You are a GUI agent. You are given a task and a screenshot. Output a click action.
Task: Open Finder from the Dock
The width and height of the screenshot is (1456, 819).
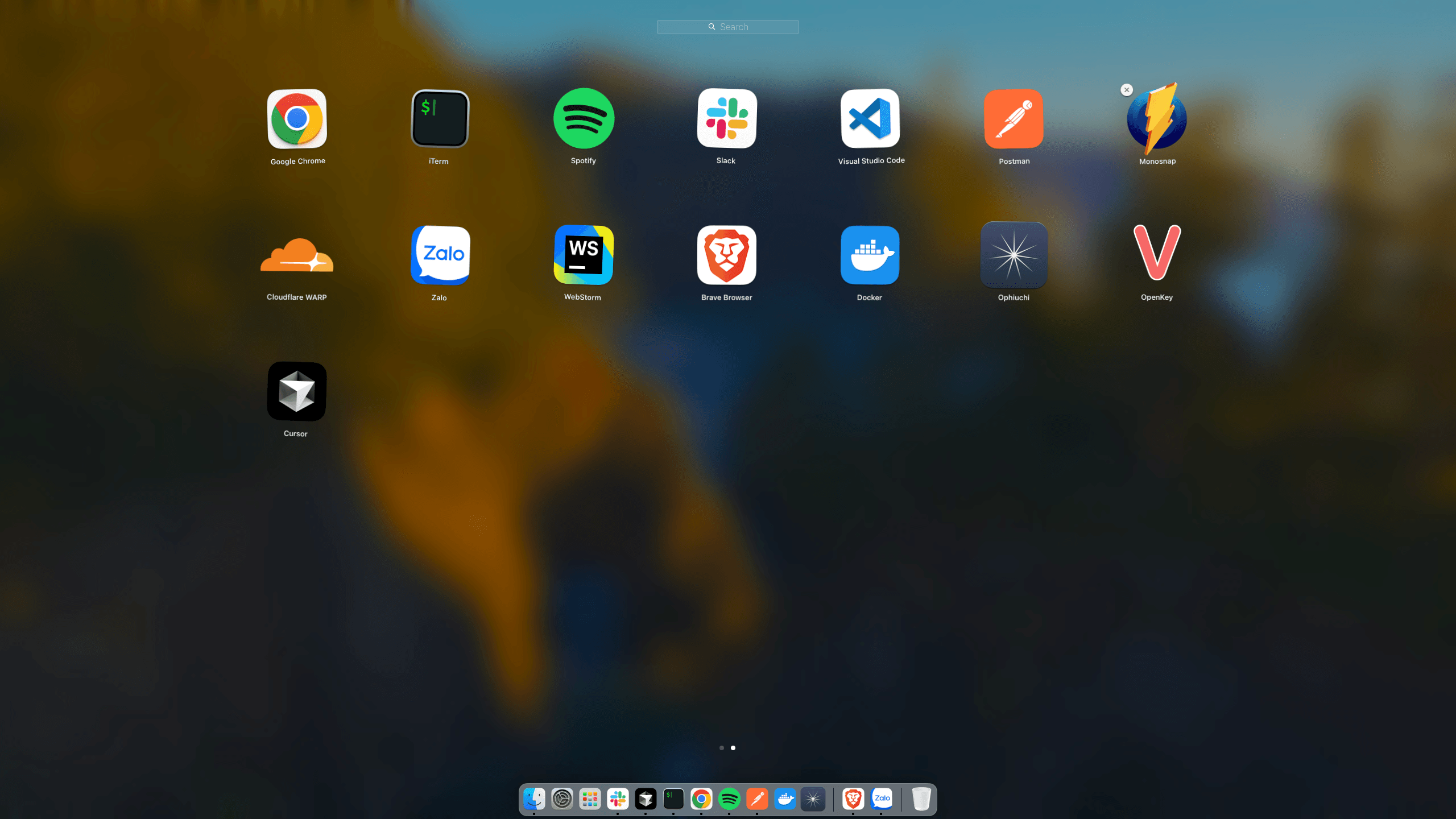(533, 799)
